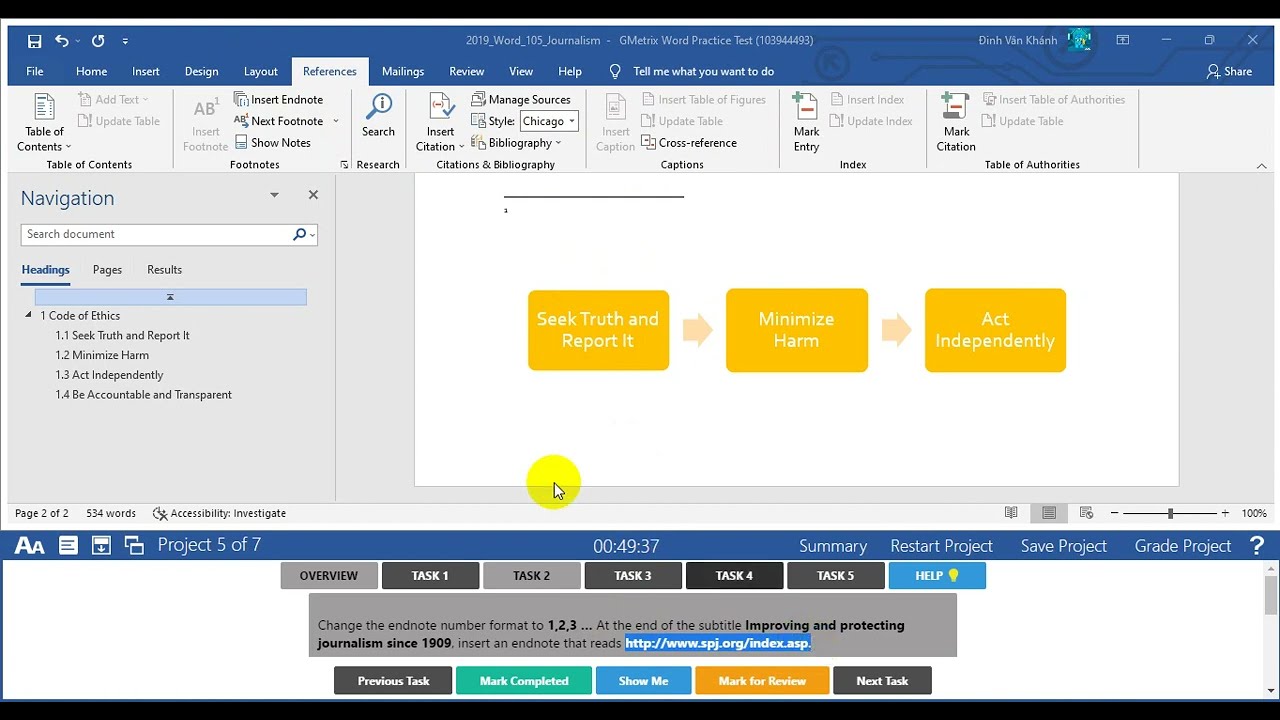This screenshot has height=720, width=1280.
Task: Click the jump-to-beginning bar in headings
Action: [170, 297]
